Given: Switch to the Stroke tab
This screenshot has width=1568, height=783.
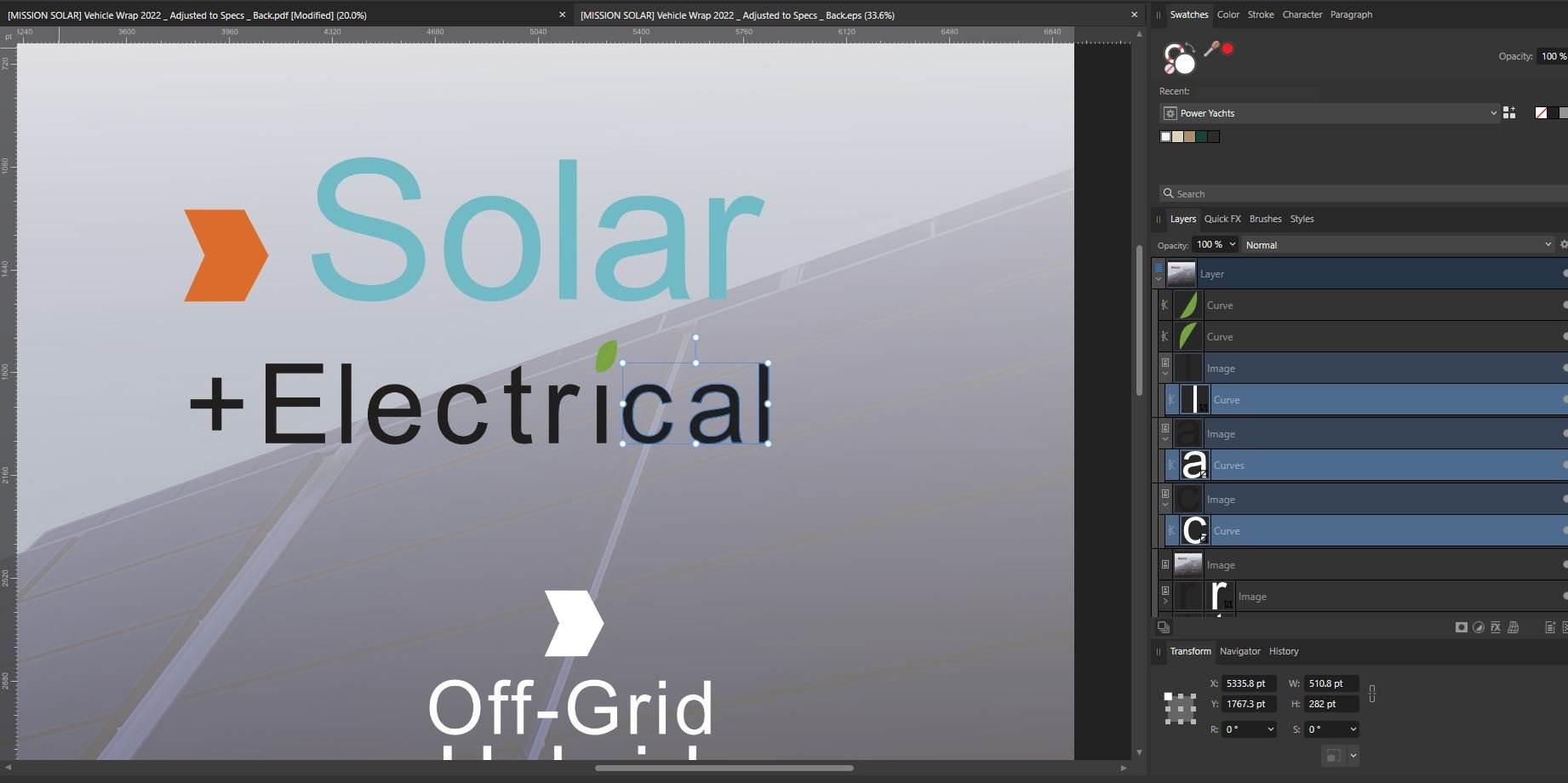Looking at the screenshot, I should (x=1261, y=14).
